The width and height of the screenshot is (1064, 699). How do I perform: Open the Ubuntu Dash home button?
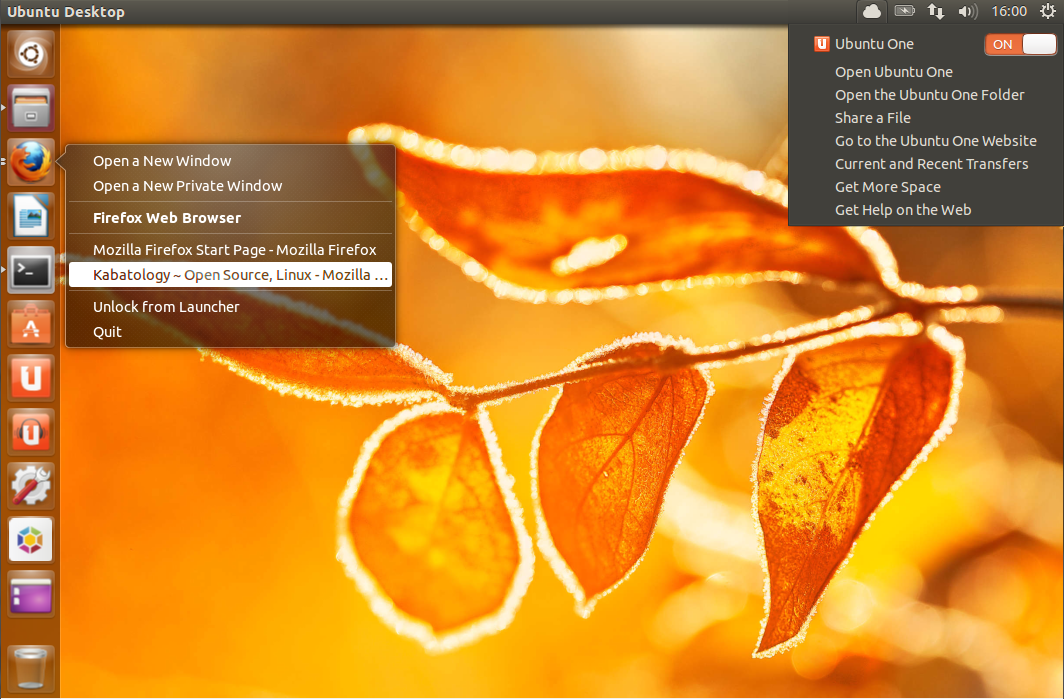coord(31,53)
